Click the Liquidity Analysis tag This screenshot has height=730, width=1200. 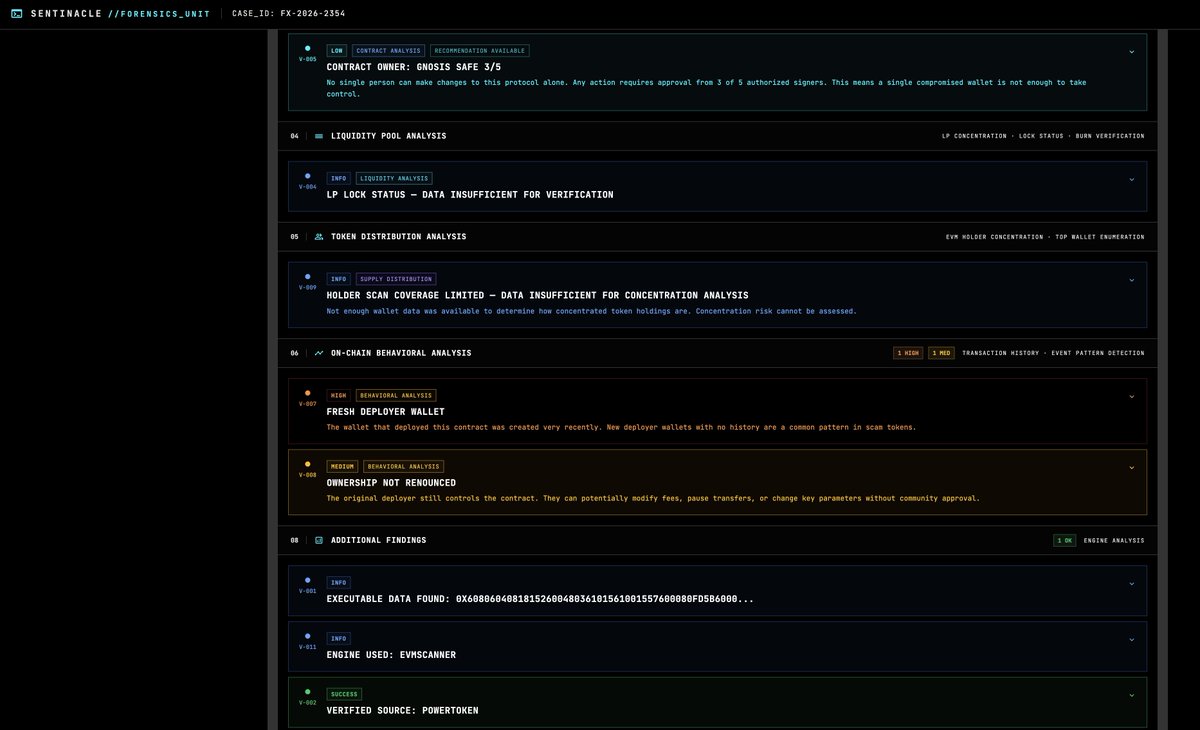[x=394, y=179]
